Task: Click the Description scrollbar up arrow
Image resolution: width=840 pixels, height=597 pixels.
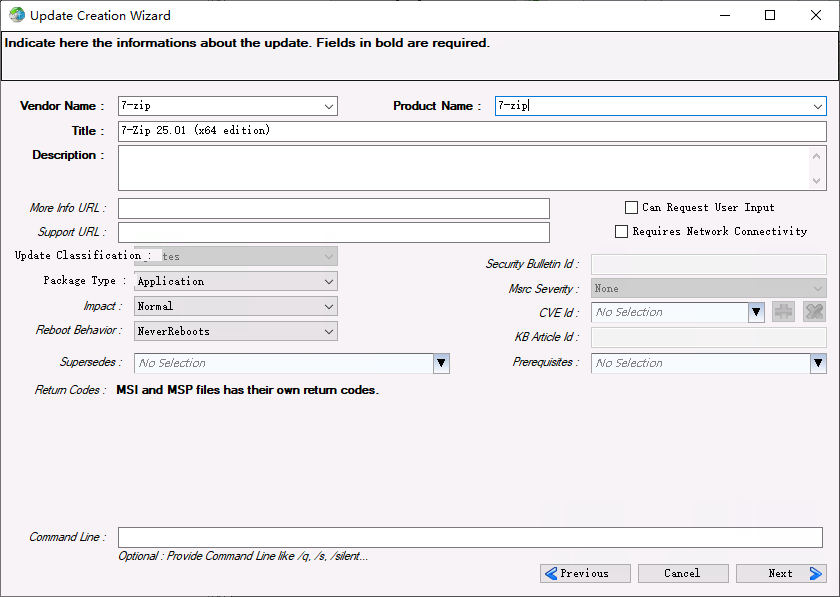Action: coord(816,156)
